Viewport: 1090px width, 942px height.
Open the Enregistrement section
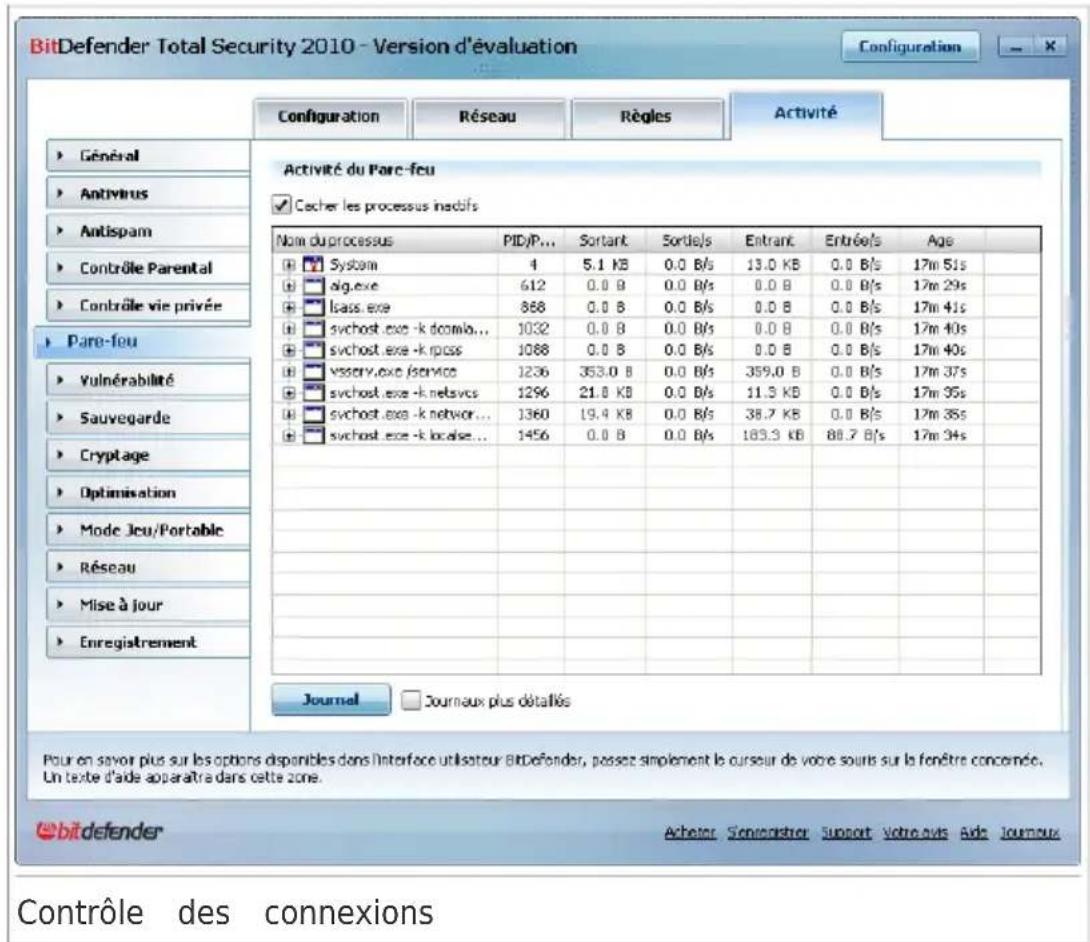pos(148,643)
